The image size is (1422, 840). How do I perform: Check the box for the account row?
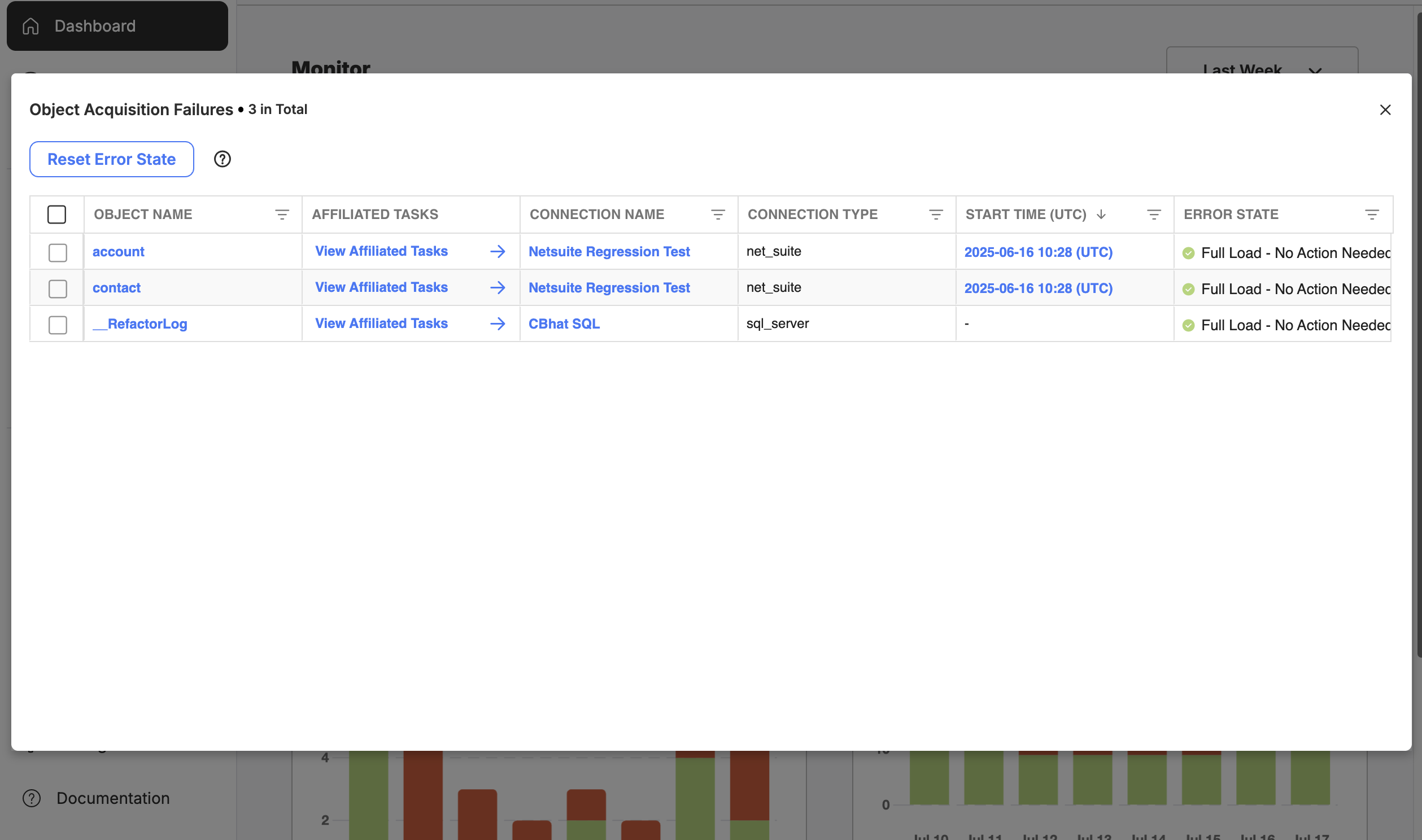tap(58, 252)
